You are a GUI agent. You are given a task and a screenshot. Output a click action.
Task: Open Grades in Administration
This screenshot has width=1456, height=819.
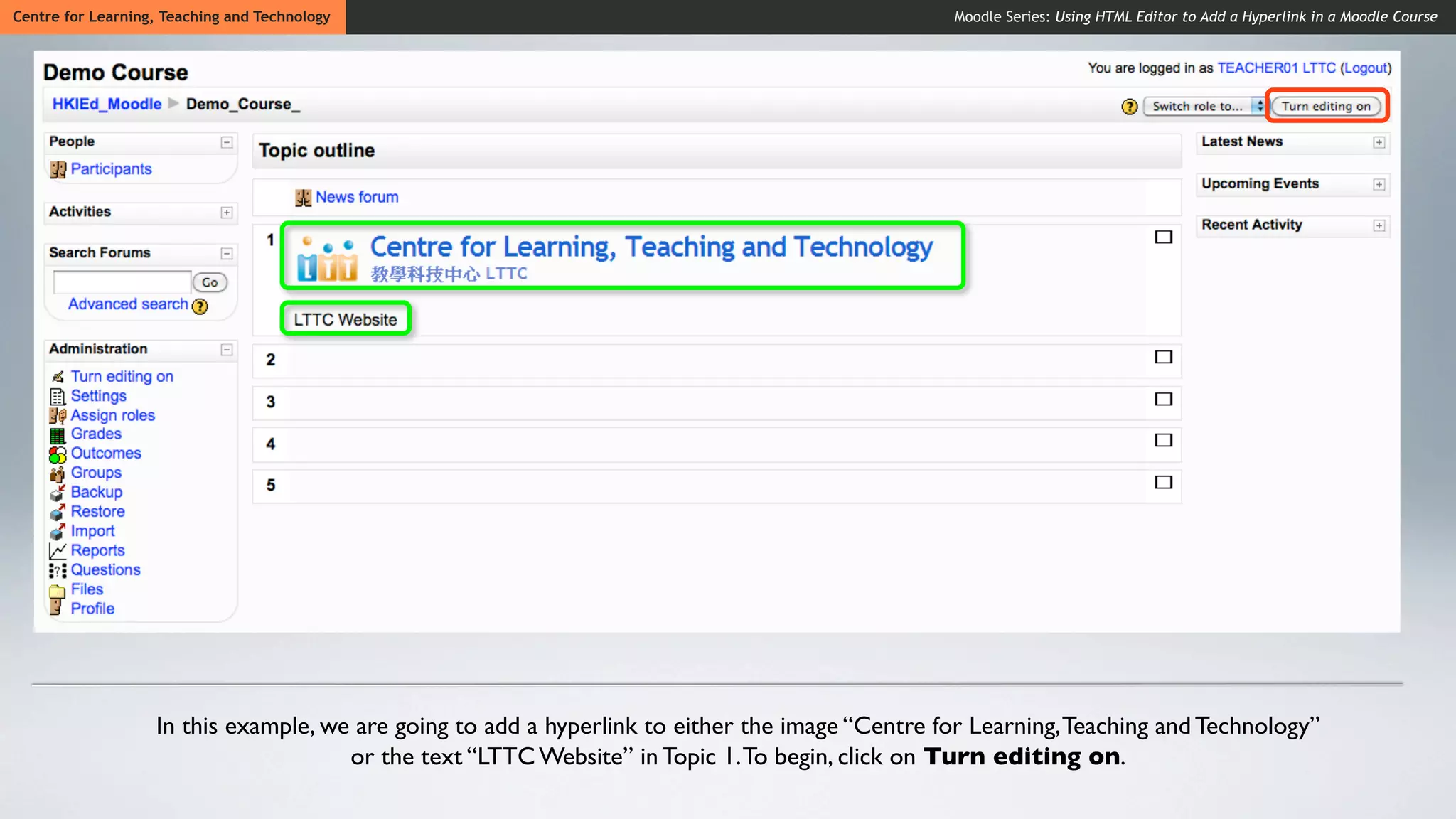(96, 434)
